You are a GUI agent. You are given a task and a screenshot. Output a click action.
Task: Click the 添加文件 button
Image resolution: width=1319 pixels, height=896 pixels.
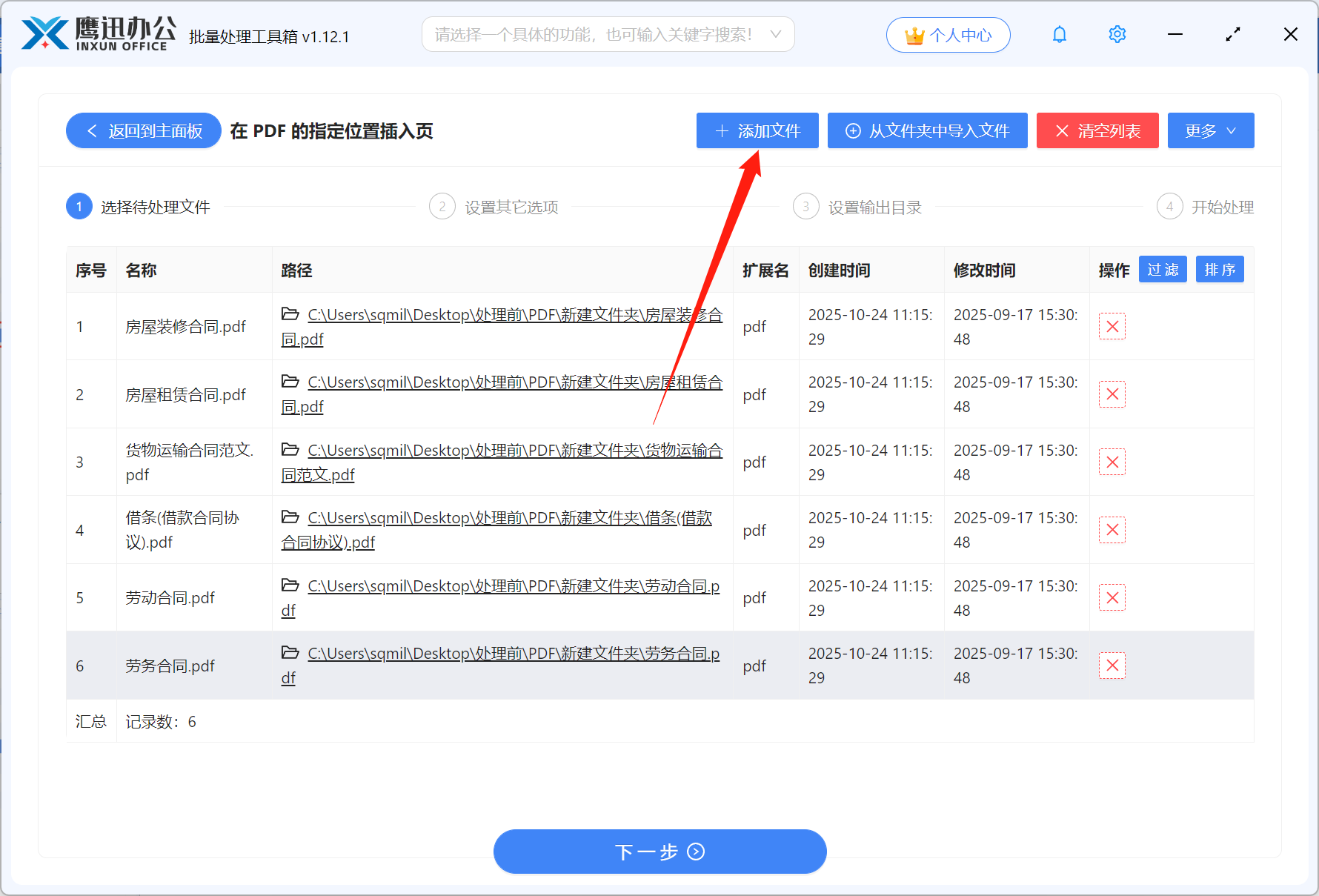pos(757,130)
